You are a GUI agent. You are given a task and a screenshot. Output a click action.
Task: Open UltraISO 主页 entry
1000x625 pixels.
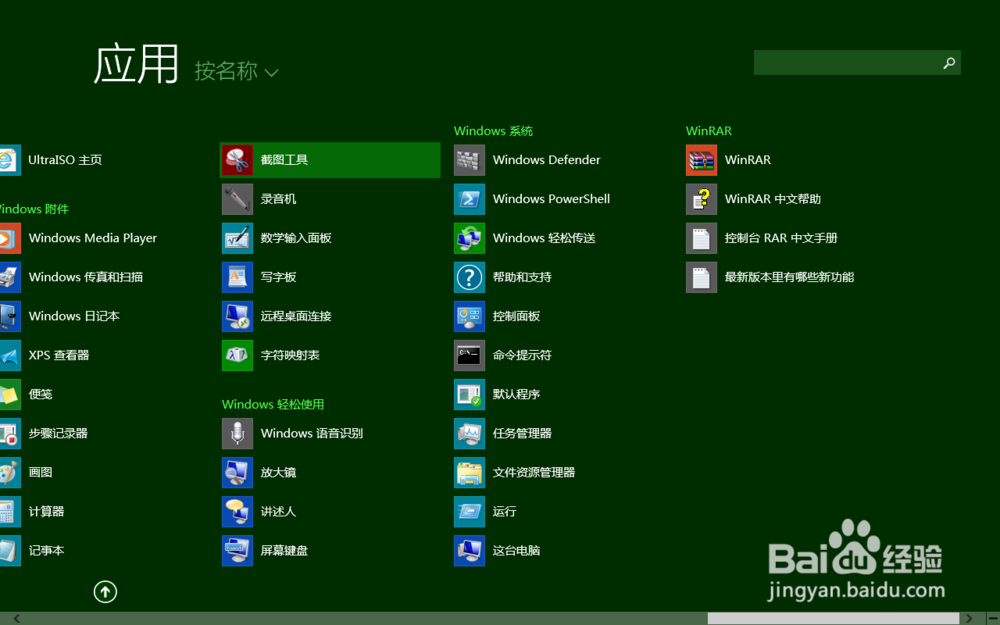coord(51,160)
